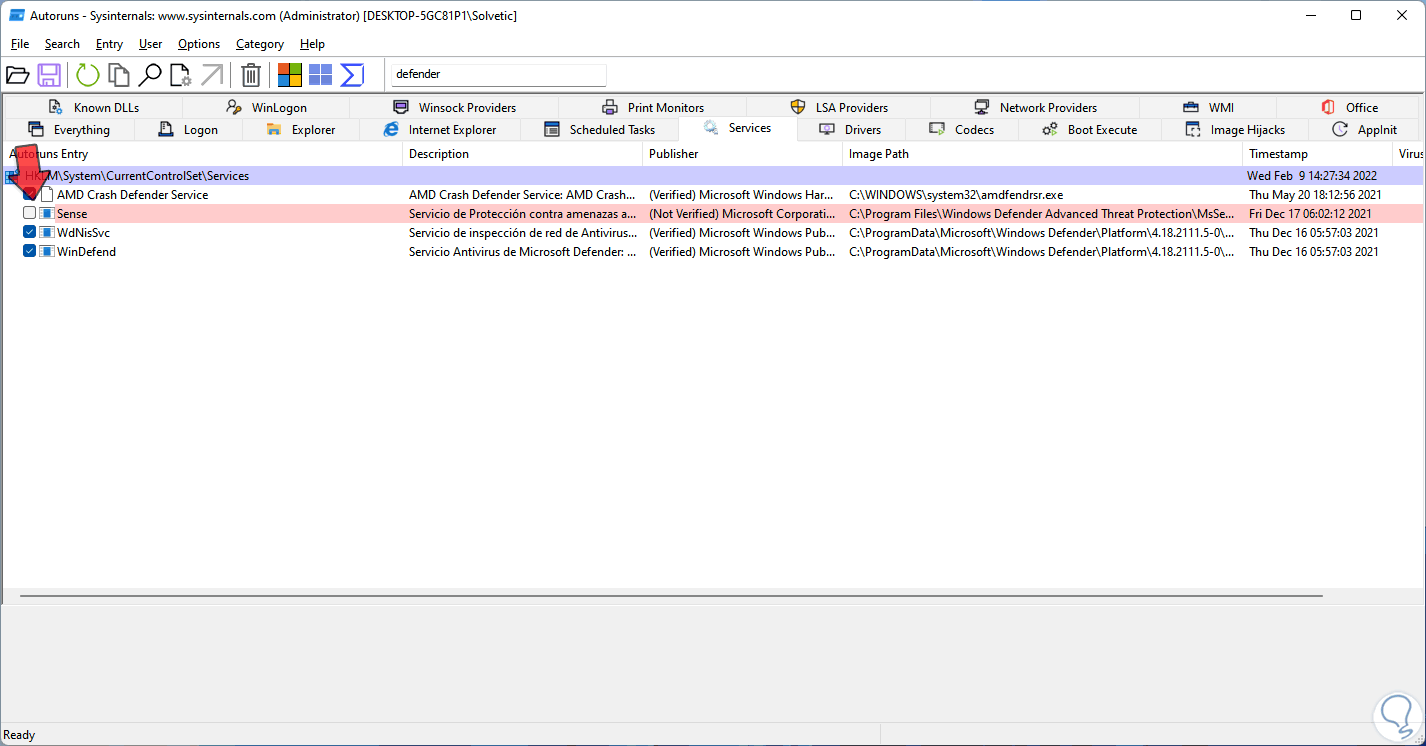Click the 'C:\WINDOWS\system32\amdfendrsr.exe' image path
Image resolution: width=1426 pixels, height=746 pixels.
pyautogui.click(x=956, y=195)
